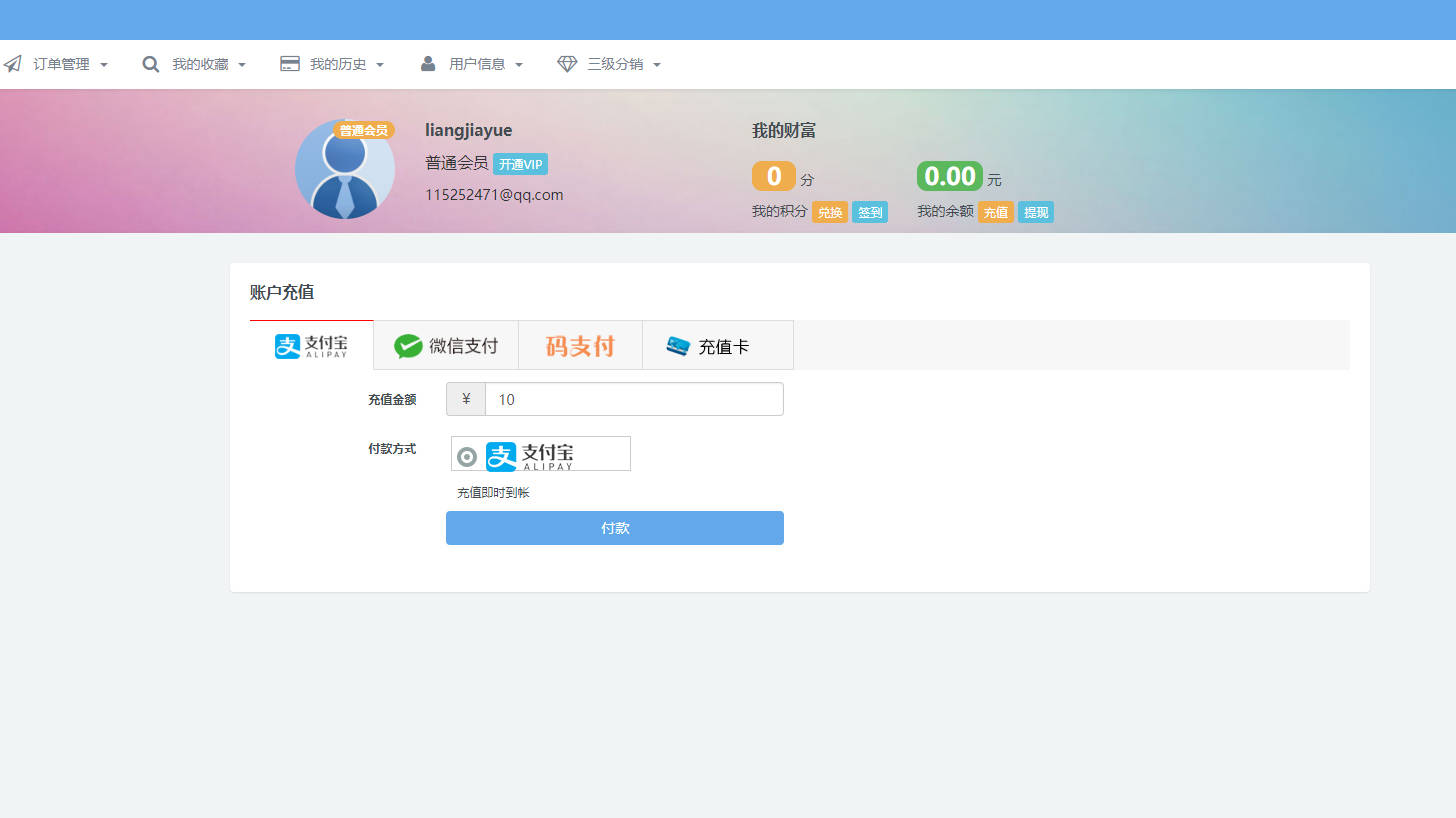
Task: Click the magnifier icon beside 我的收藏
Action: point(151,64)
